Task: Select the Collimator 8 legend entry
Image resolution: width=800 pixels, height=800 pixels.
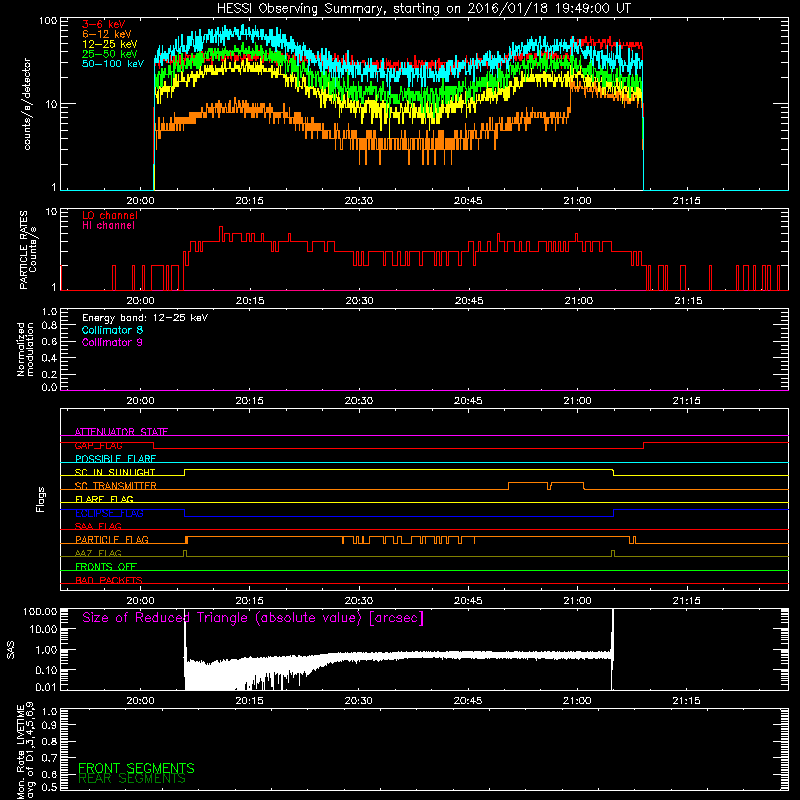Action: coord(112,330)
